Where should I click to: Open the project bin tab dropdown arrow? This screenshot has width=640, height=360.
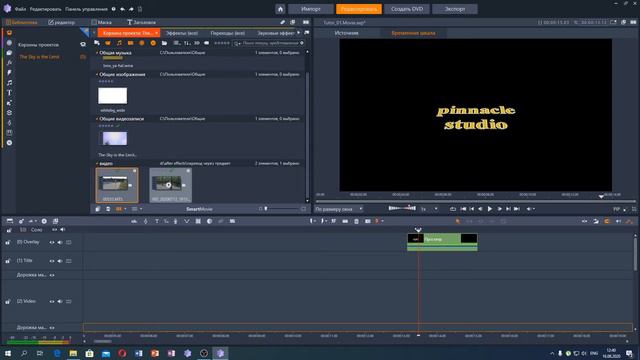tap(156, 33)
